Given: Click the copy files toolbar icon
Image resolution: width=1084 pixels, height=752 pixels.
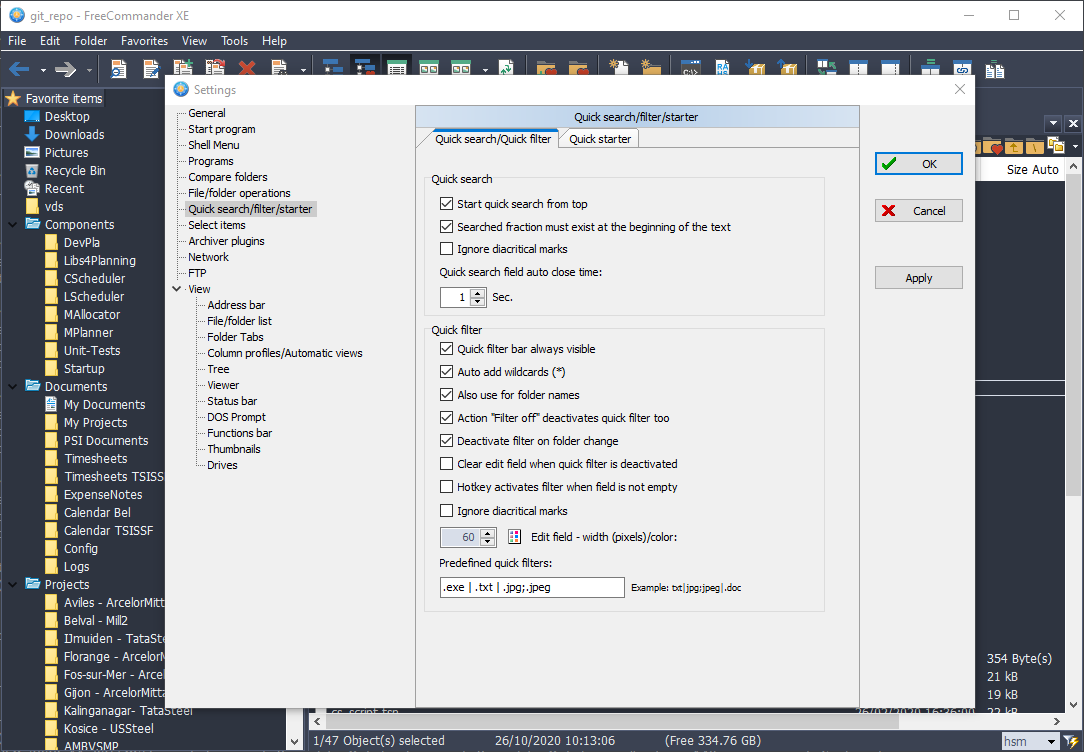Looking at the screenshot, I should coord(183,68).
